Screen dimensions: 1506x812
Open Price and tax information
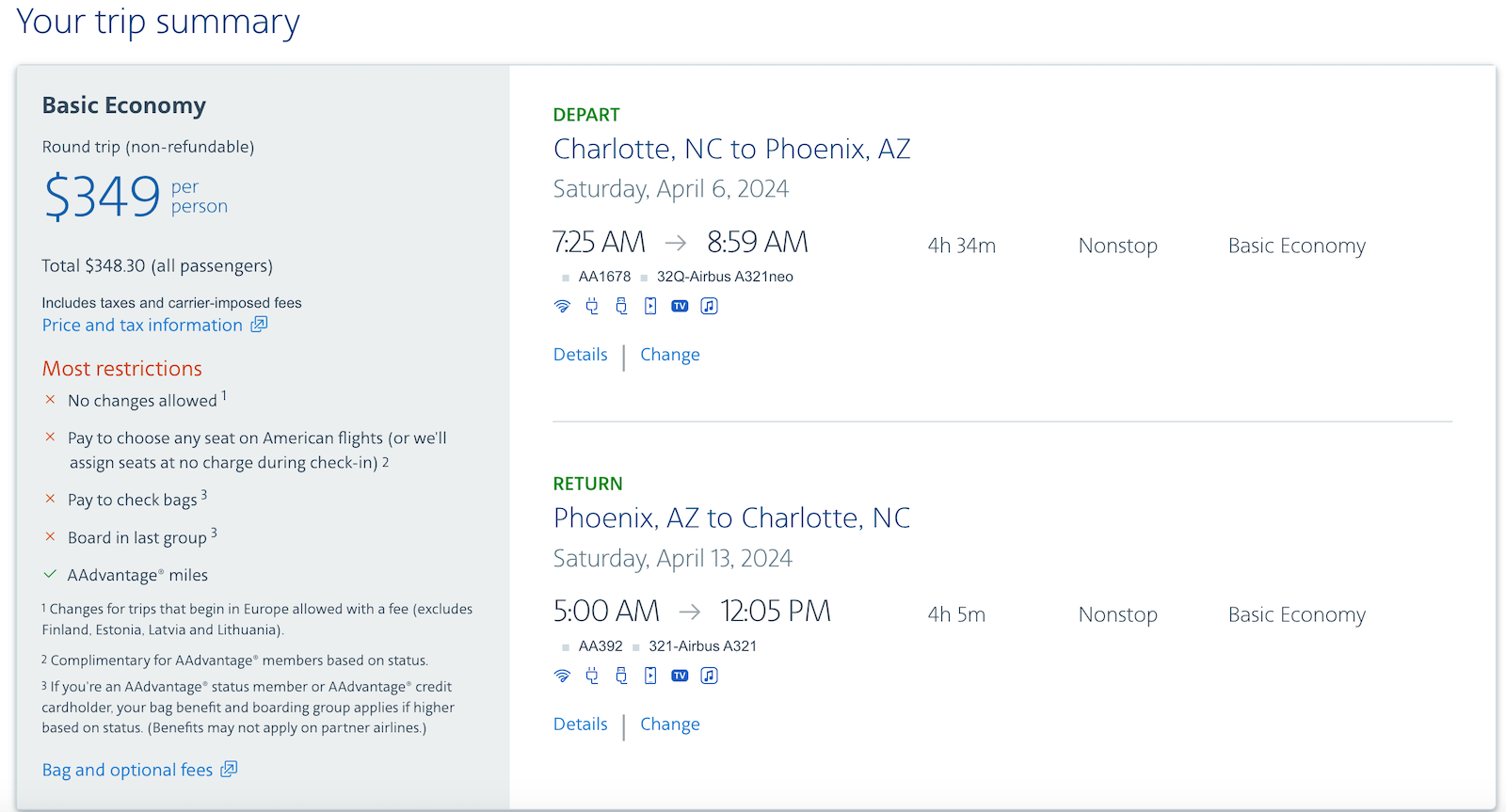(x=143, y=324)
